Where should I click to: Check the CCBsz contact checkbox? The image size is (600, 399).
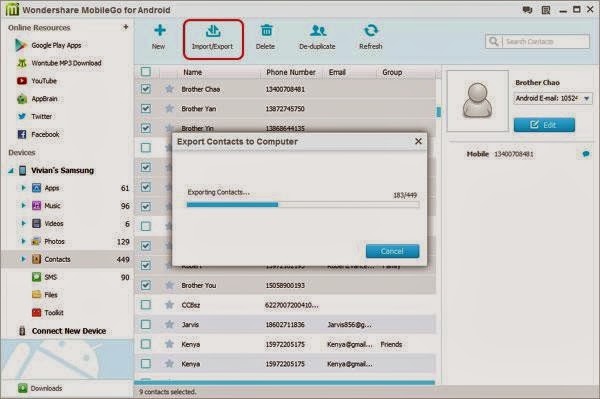coord(145,305)
